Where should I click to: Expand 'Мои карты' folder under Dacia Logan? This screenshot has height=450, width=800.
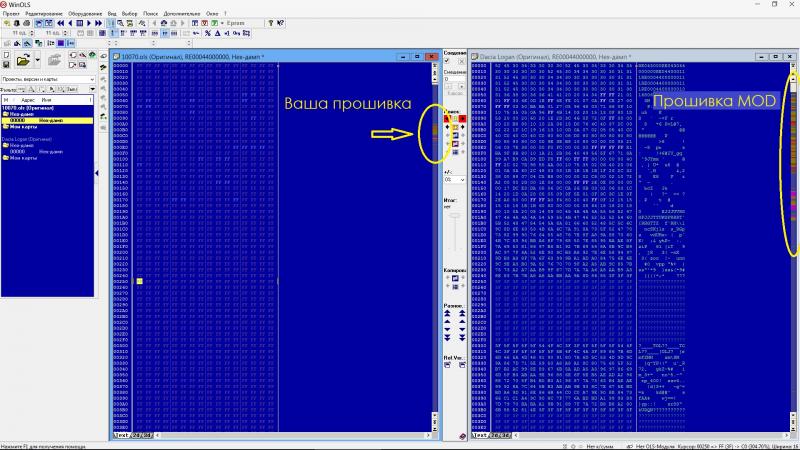tap(6, 158)
